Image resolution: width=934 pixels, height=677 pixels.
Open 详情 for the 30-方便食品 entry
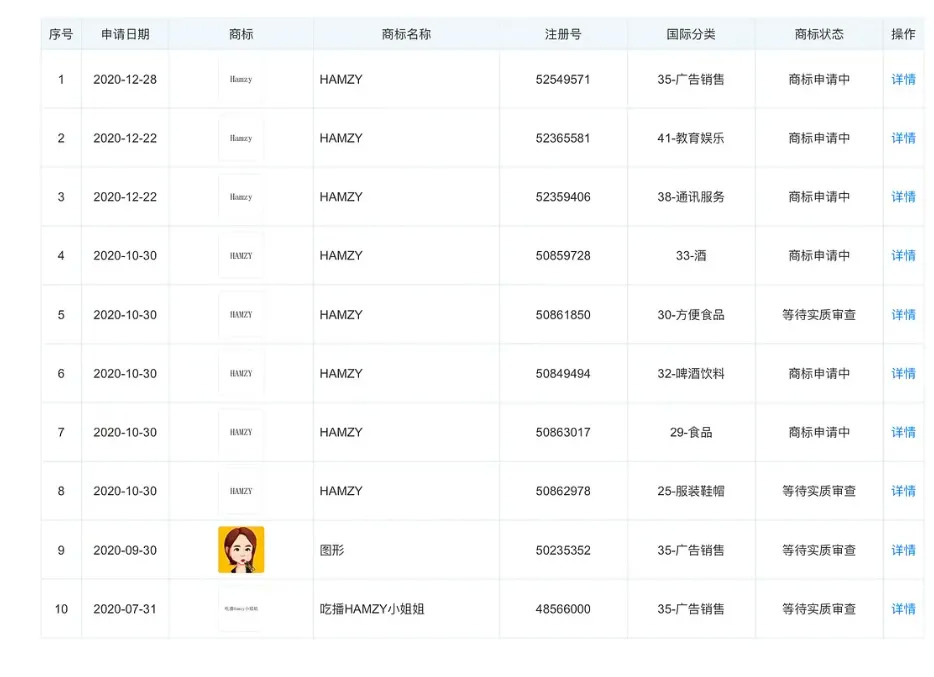point(903,315)
